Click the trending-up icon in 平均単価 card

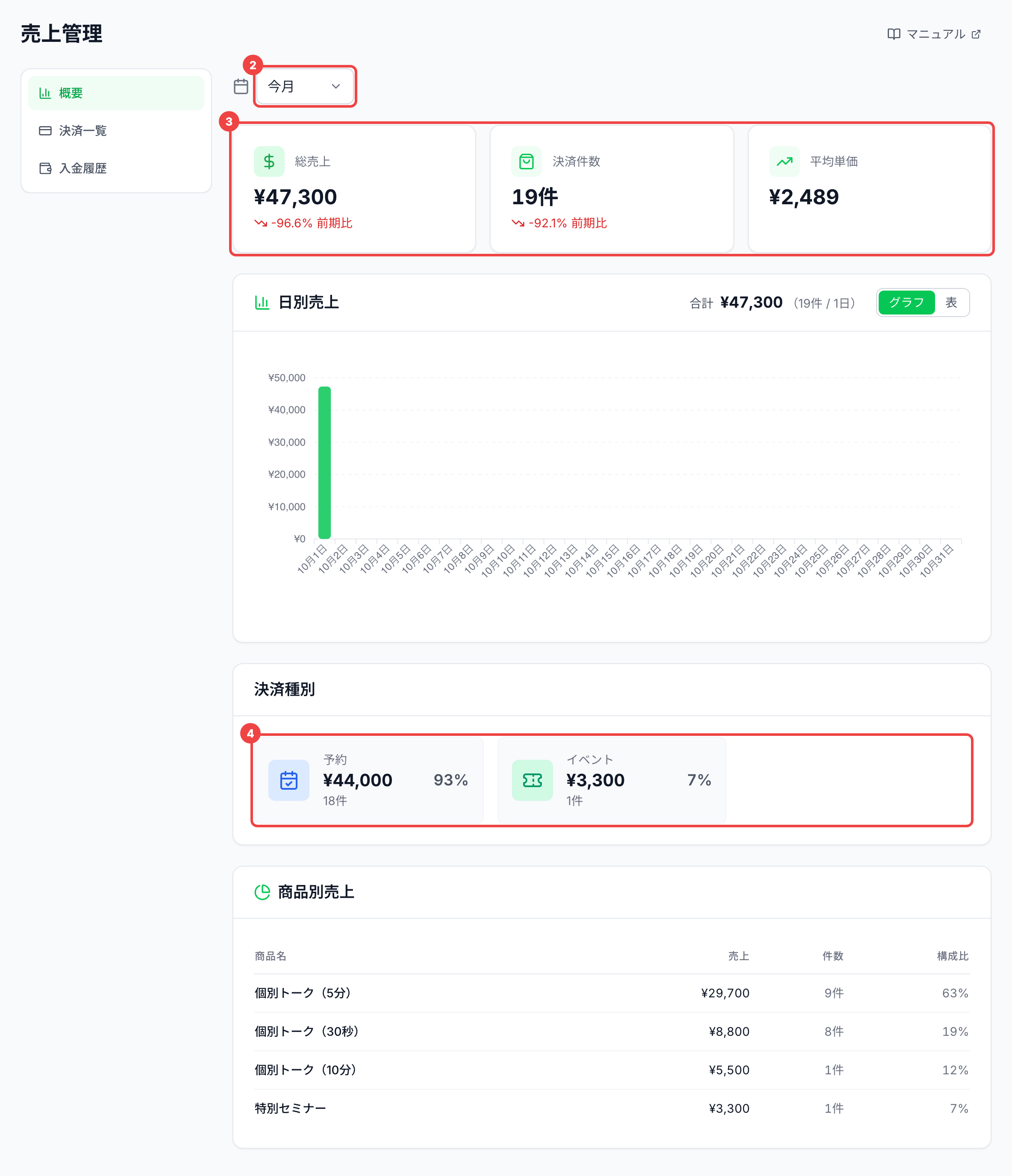784,162
